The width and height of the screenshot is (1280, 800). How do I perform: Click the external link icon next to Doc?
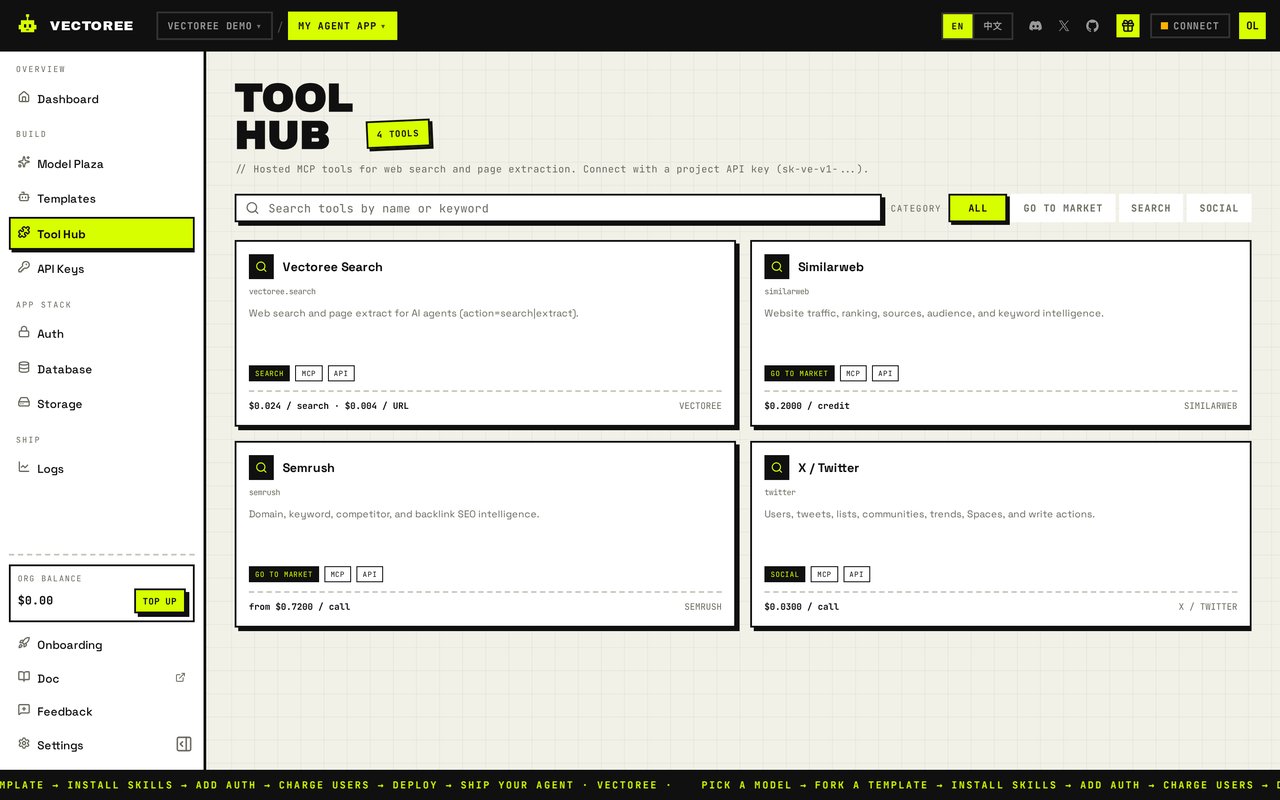coord(180,677)
